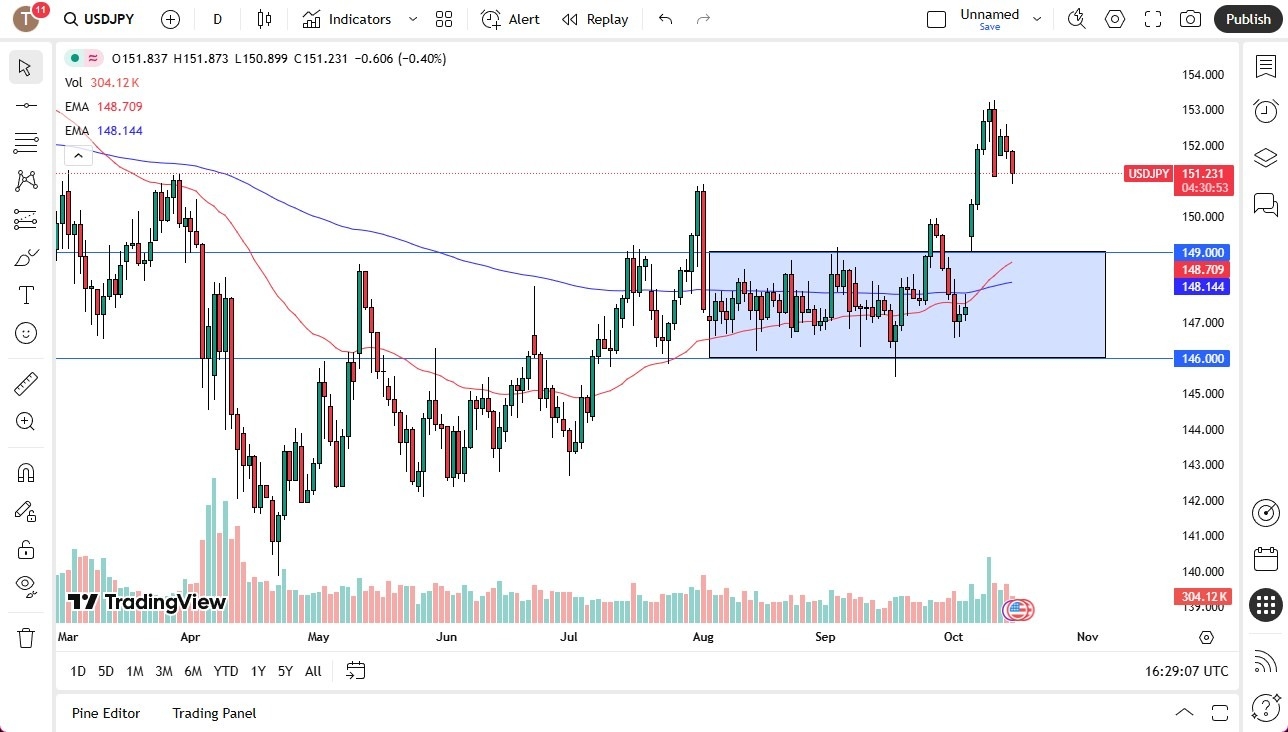This screenshot has height=732, width=1288.
Task: Click the USDJPY symbol search field
Action: 100,19
